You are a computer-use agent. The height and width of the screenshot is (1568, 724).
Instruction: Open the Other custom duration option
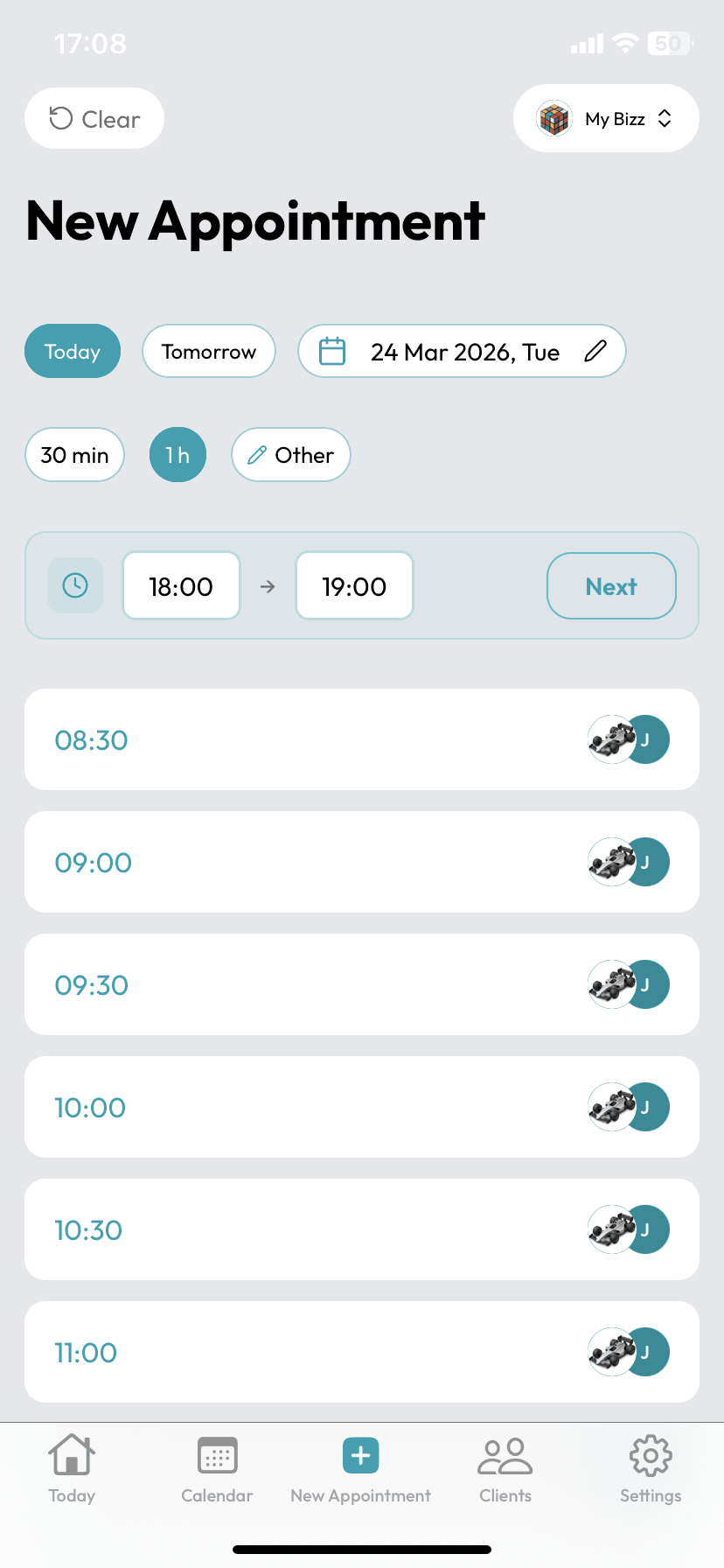click(x=291, y=455)
